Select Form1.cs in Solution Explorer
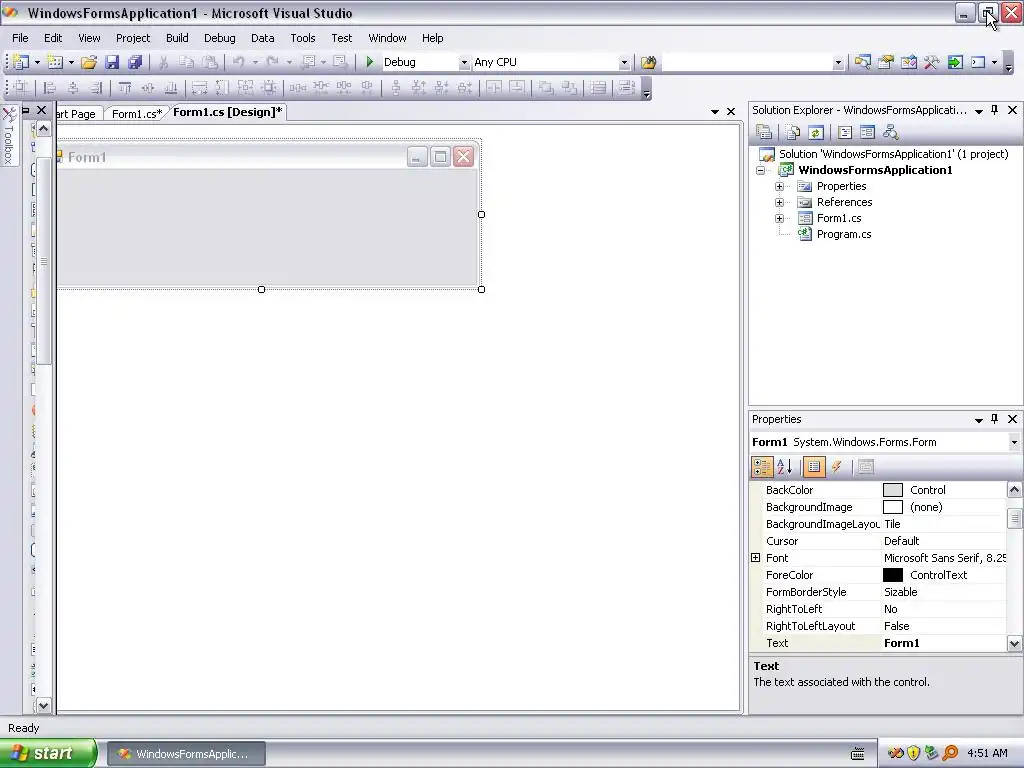The image size is (1024, 768). pos(839,218)
